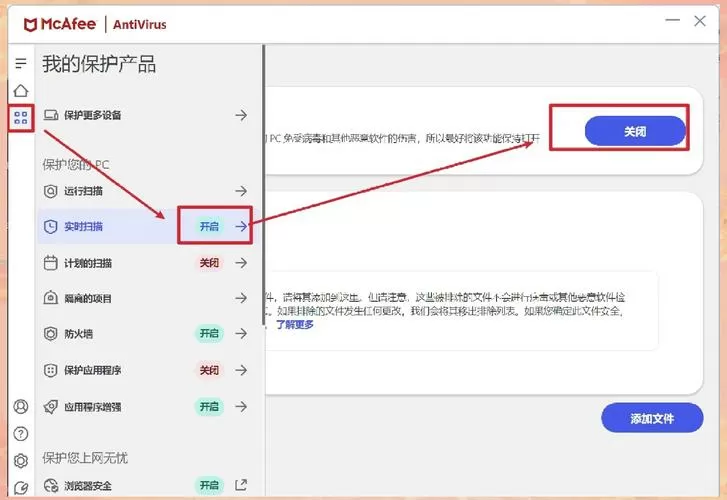Close the McAfee AntiVirus window
727x500 pixels.
[x=700, y=21]
